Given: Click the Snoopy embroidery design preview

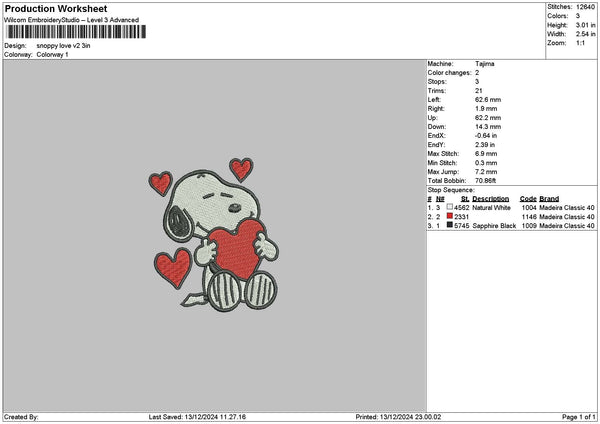Looking at the screenshot, I should point(214,234).
